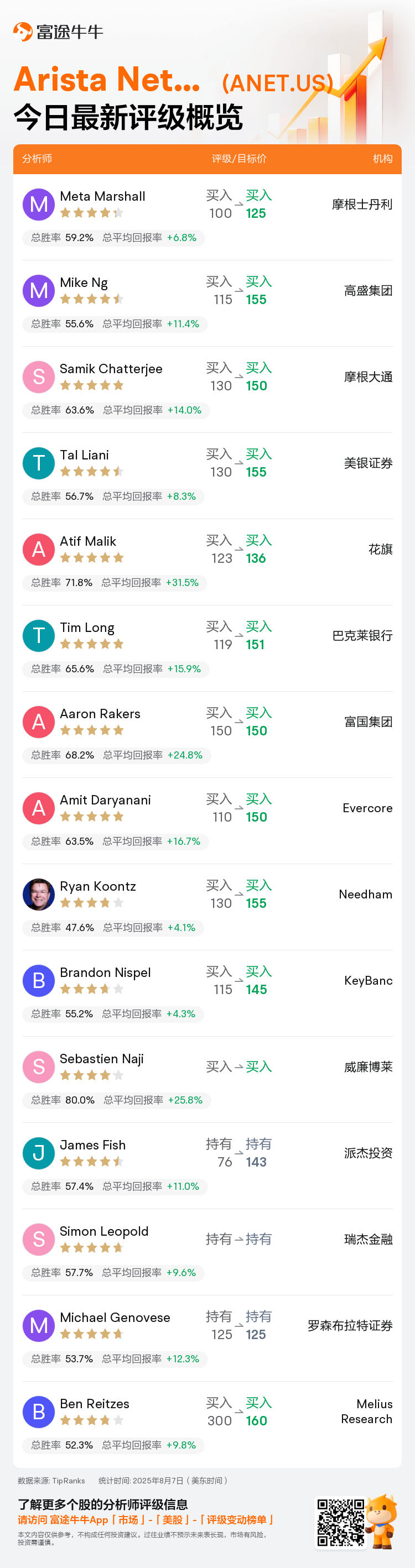
Task: Click Brandon Nispel's blue avatar icon
Action: [38, 981]
